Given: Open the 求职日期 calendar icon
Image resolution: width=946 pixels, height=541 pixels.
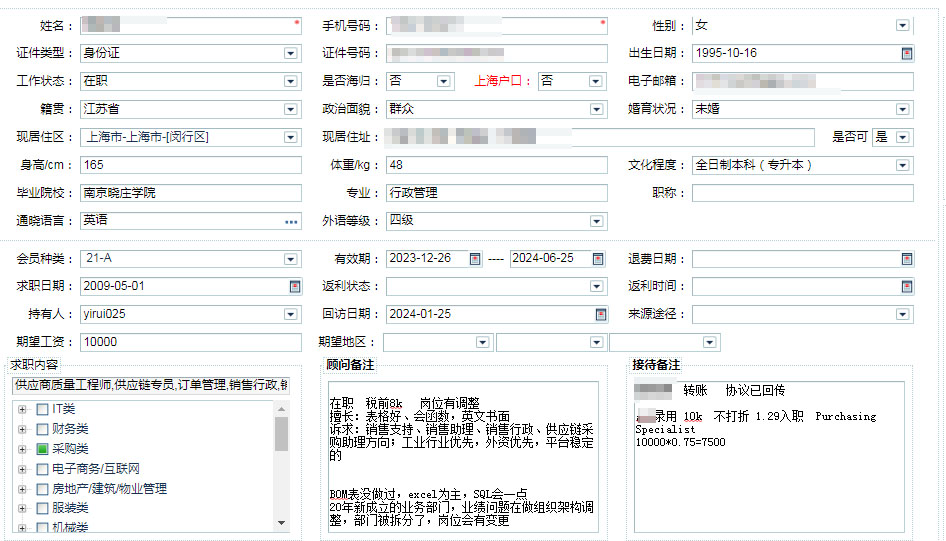Looking at the screenshot, I should pyautogui.click(x=294, y=286).
